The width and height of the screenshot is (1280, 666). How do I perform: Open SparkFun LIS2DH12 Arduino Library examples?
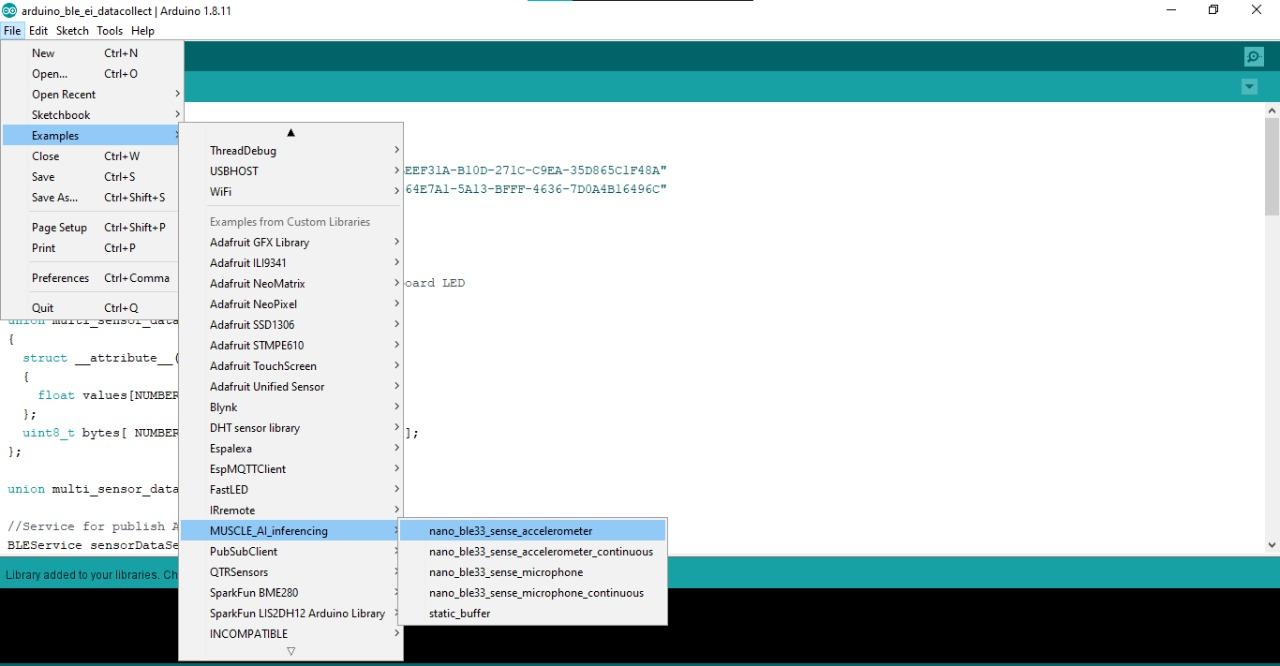[291, 613]
